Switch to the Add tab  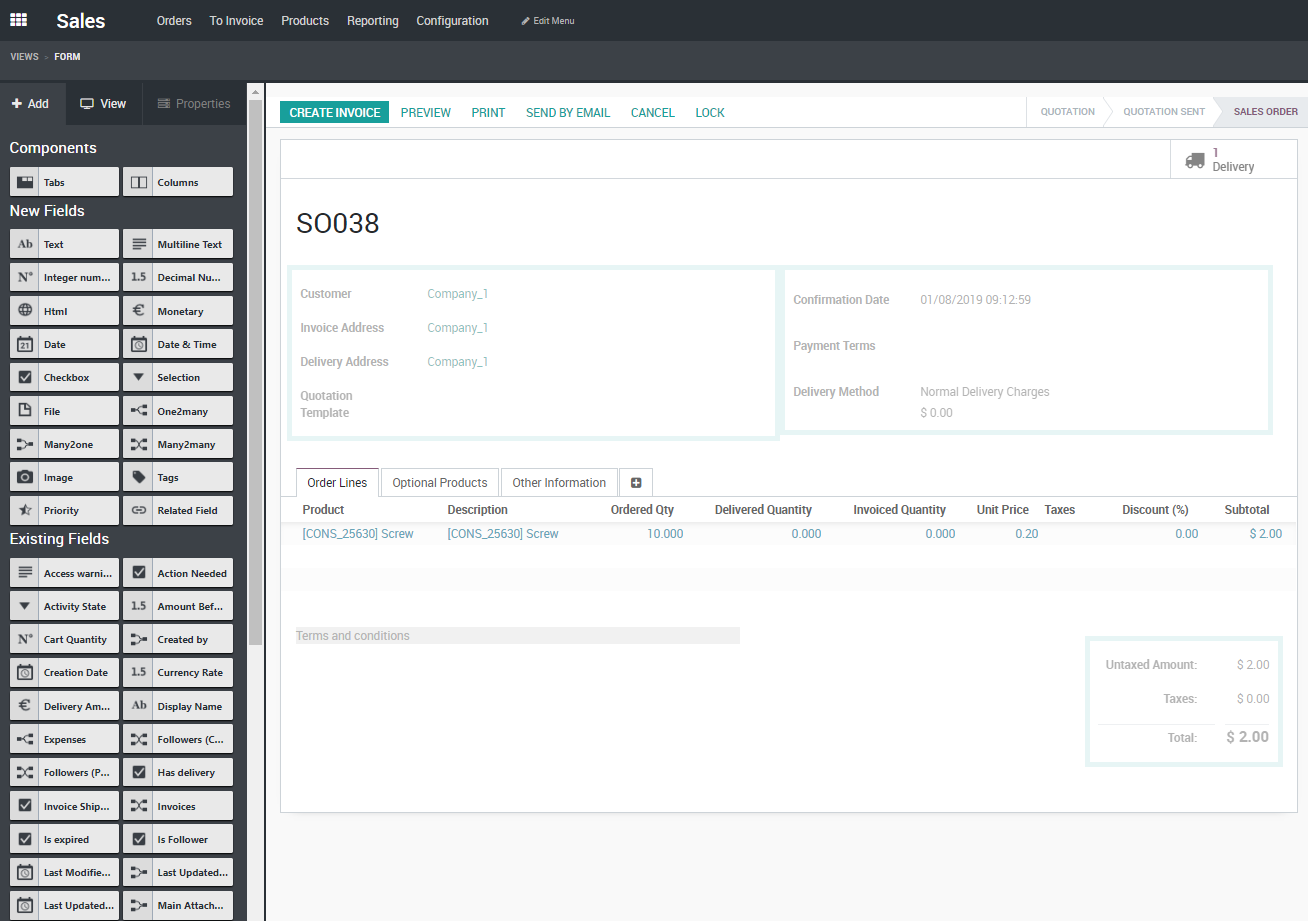33,103
